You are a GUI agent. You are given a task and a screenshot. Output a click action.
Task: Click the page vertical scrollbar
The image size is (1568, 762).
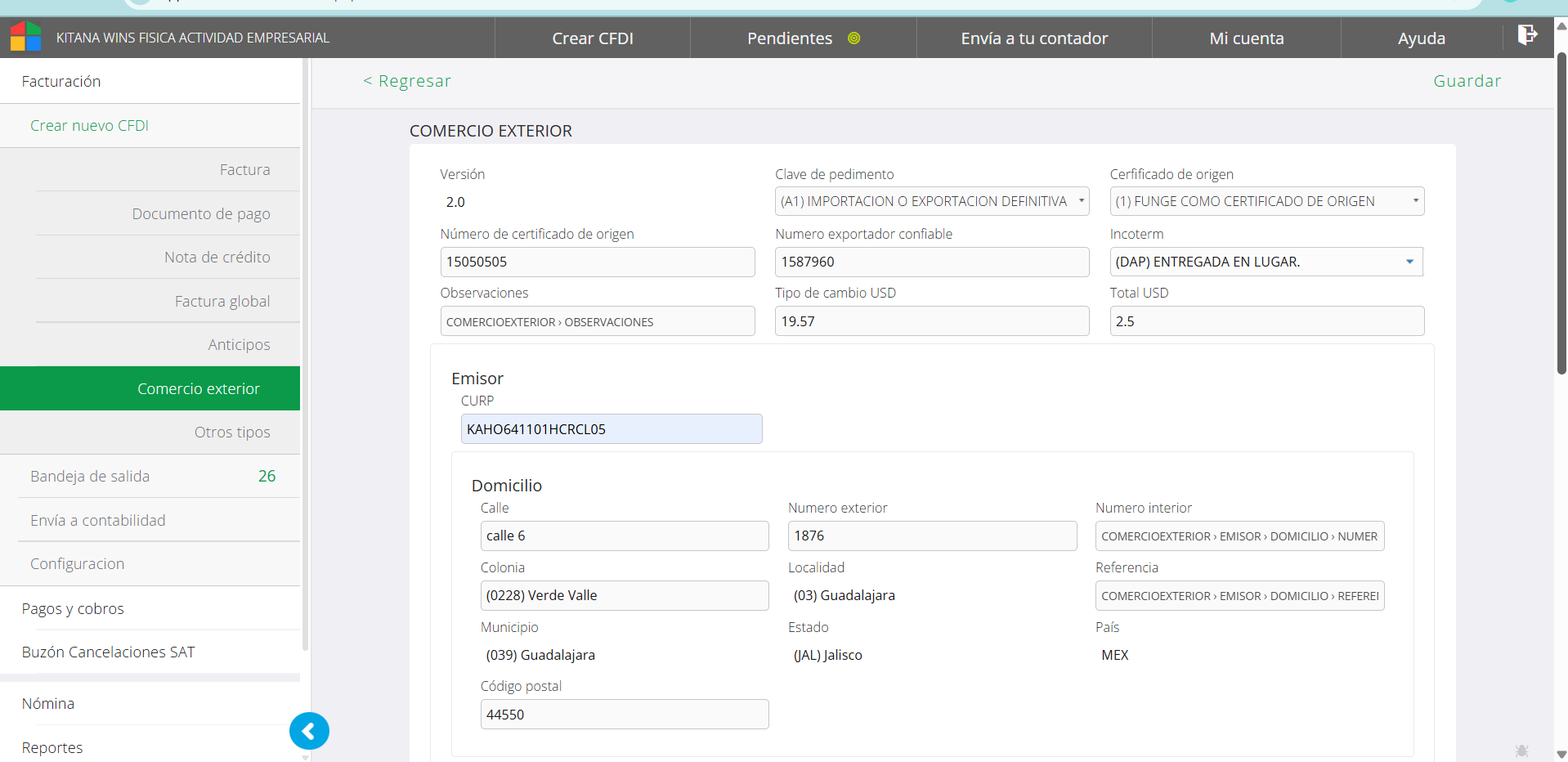tap(1561, 213)
